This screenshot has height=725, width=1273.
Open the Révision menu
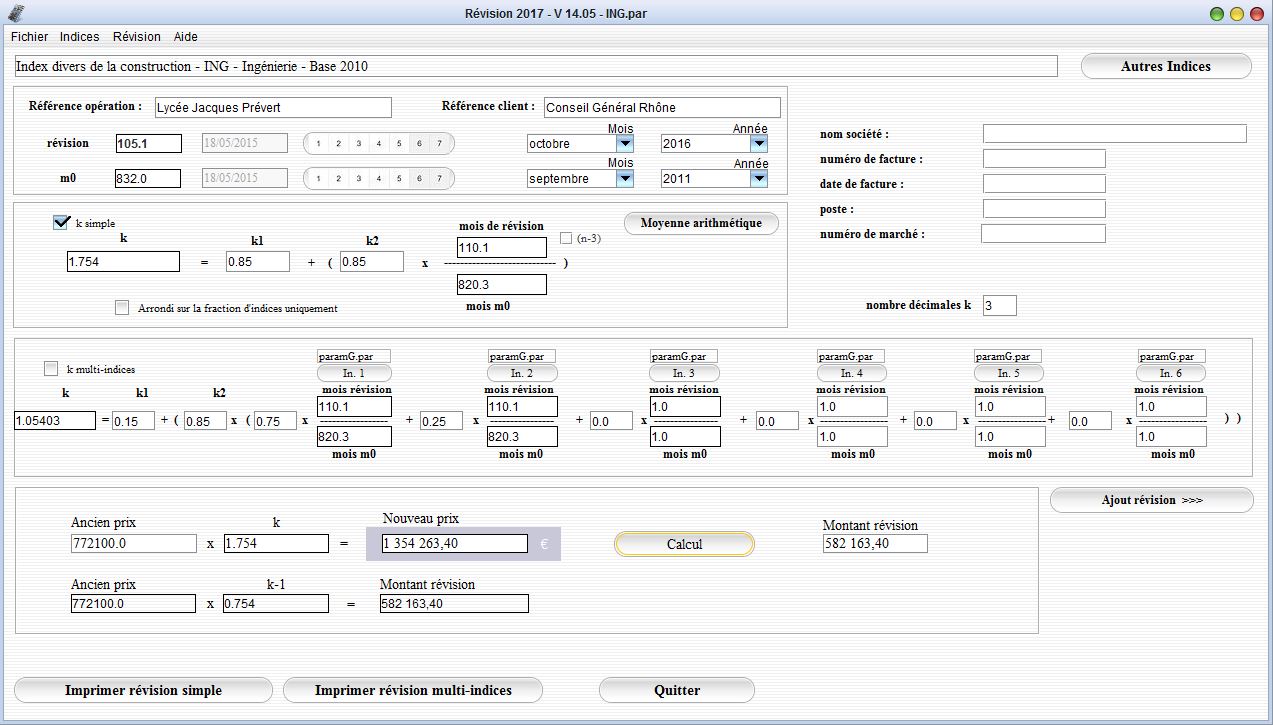click(137, 37)
